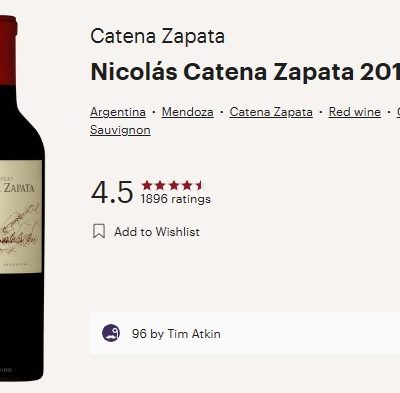
Task: Open the Argentina country link
Action: (118, 112)
